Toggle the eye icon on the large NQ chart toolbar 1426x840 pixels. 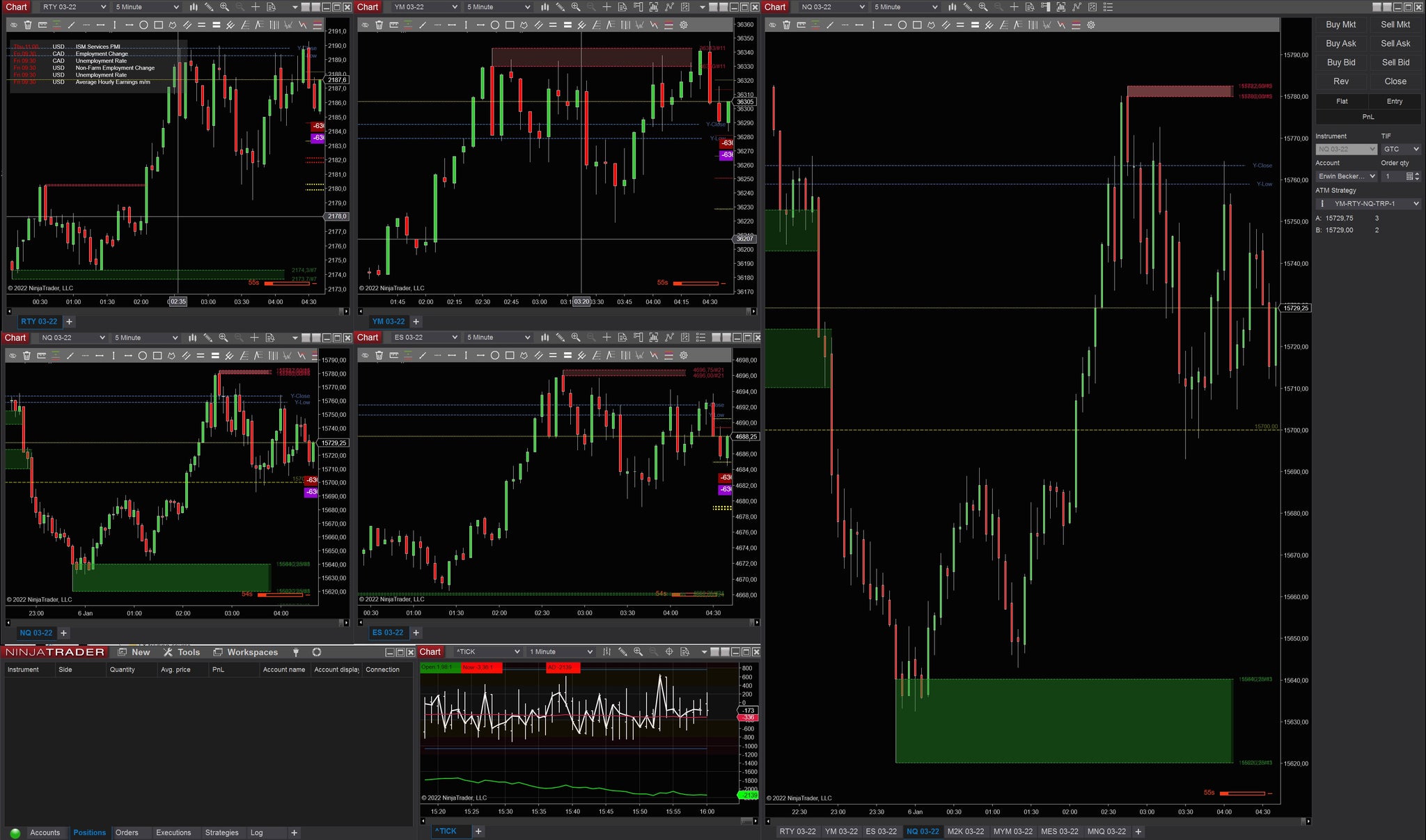click(772, 25)
